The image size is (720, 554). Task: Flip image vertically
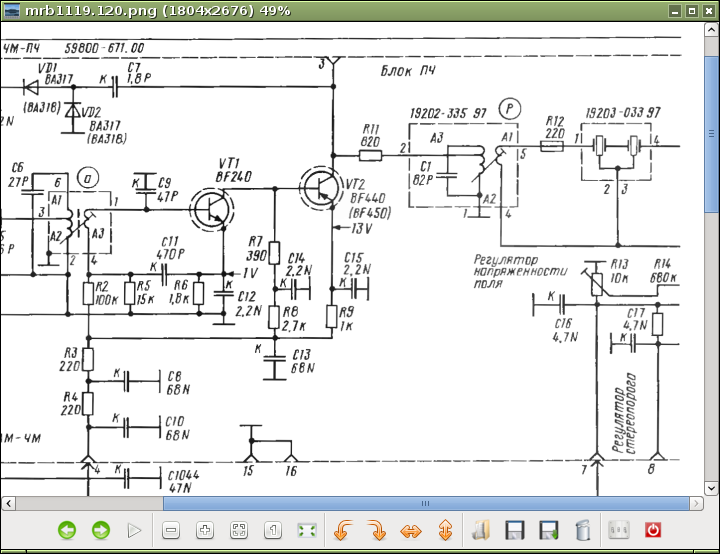pyautogui.click(x=445, y=530)
